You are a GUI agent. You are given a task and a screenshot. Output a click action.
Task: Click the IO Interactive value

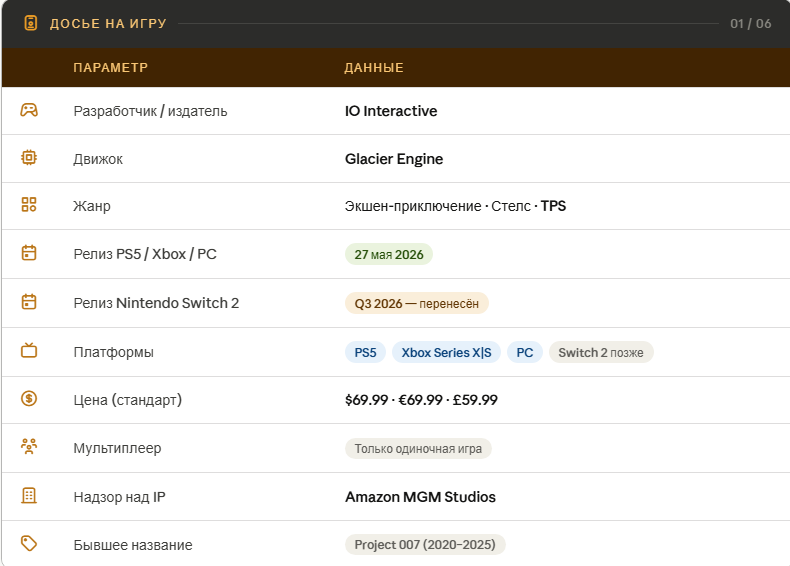[391, 111]
